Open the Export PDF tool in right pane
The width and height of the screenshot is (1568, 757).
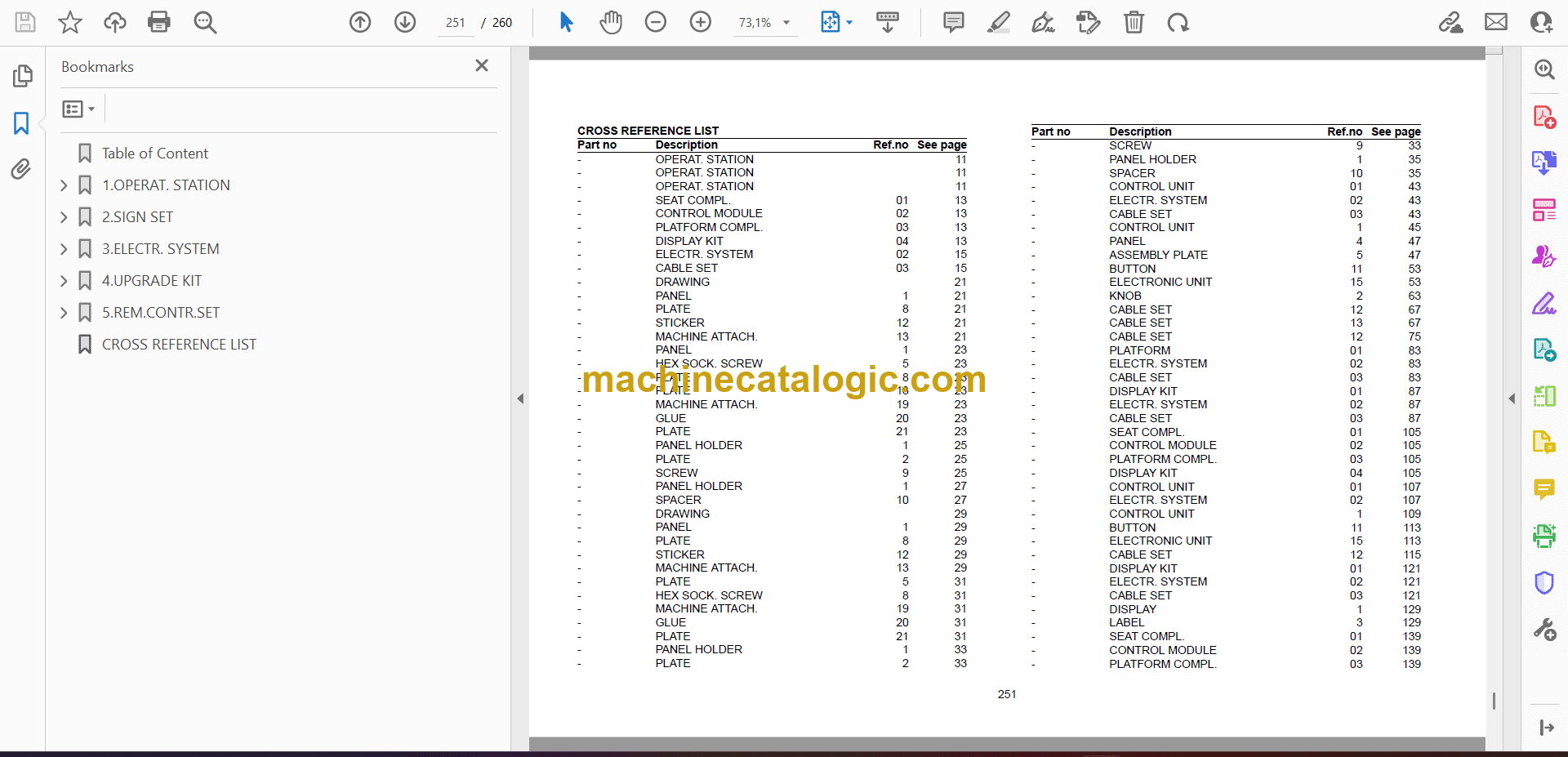pyautogui.click(x=1544, y=163)
